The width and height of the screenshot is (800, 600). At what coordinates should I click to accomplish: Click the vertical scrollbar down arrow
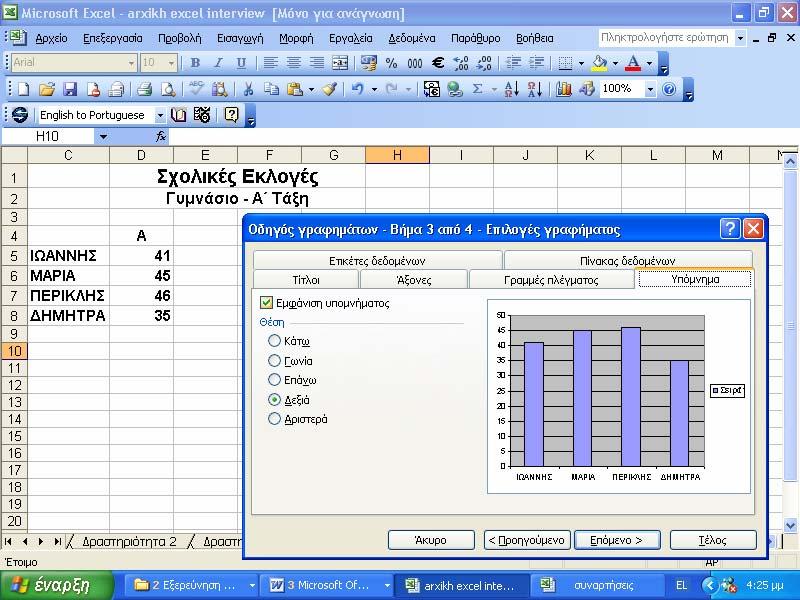tap(790, 524)
